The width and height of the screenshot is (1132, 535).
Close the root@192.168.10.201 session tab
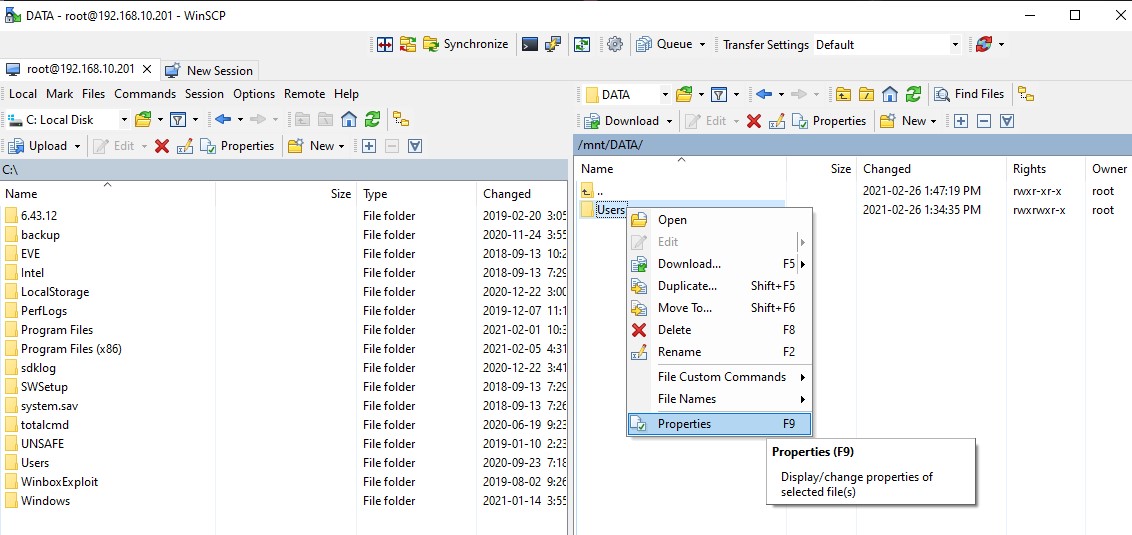pyautogui.click(x=147, y=69)
